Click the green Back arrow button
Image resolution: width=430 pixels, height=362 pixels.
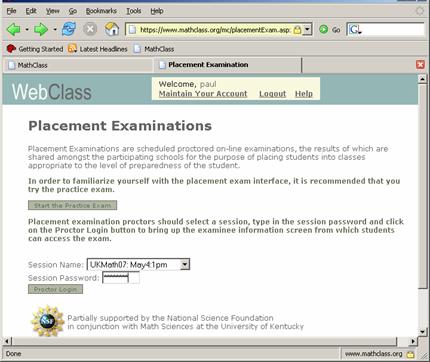click(13, 30)
